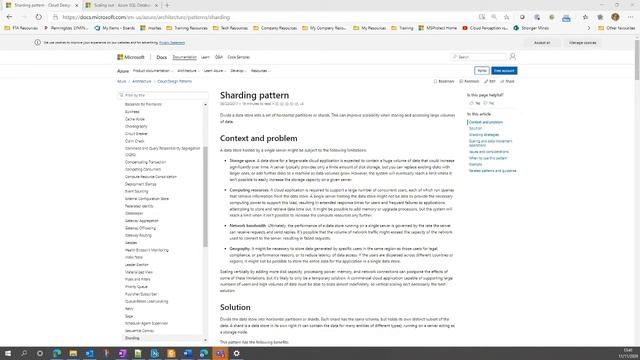Open the Collections icon in browser toolbar
640x360 pixels.
pos(600,17)
